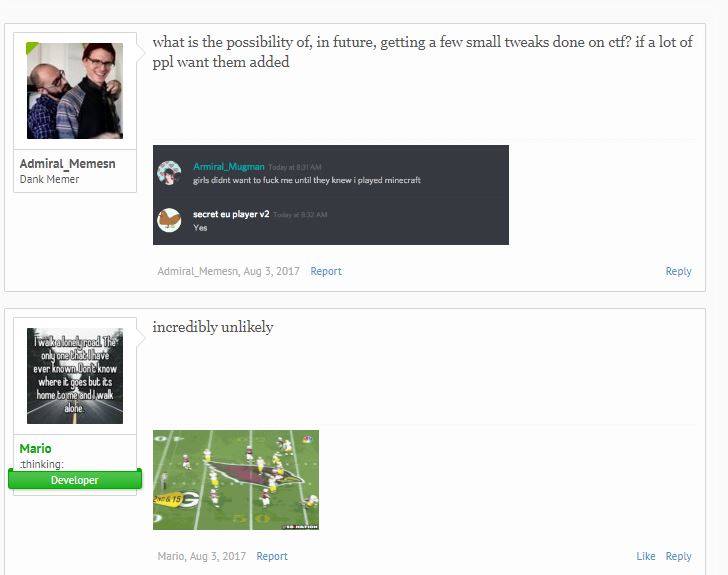The image size is (728, 575).
Task: Report Mario's post
Action: [x=272, y=556]
